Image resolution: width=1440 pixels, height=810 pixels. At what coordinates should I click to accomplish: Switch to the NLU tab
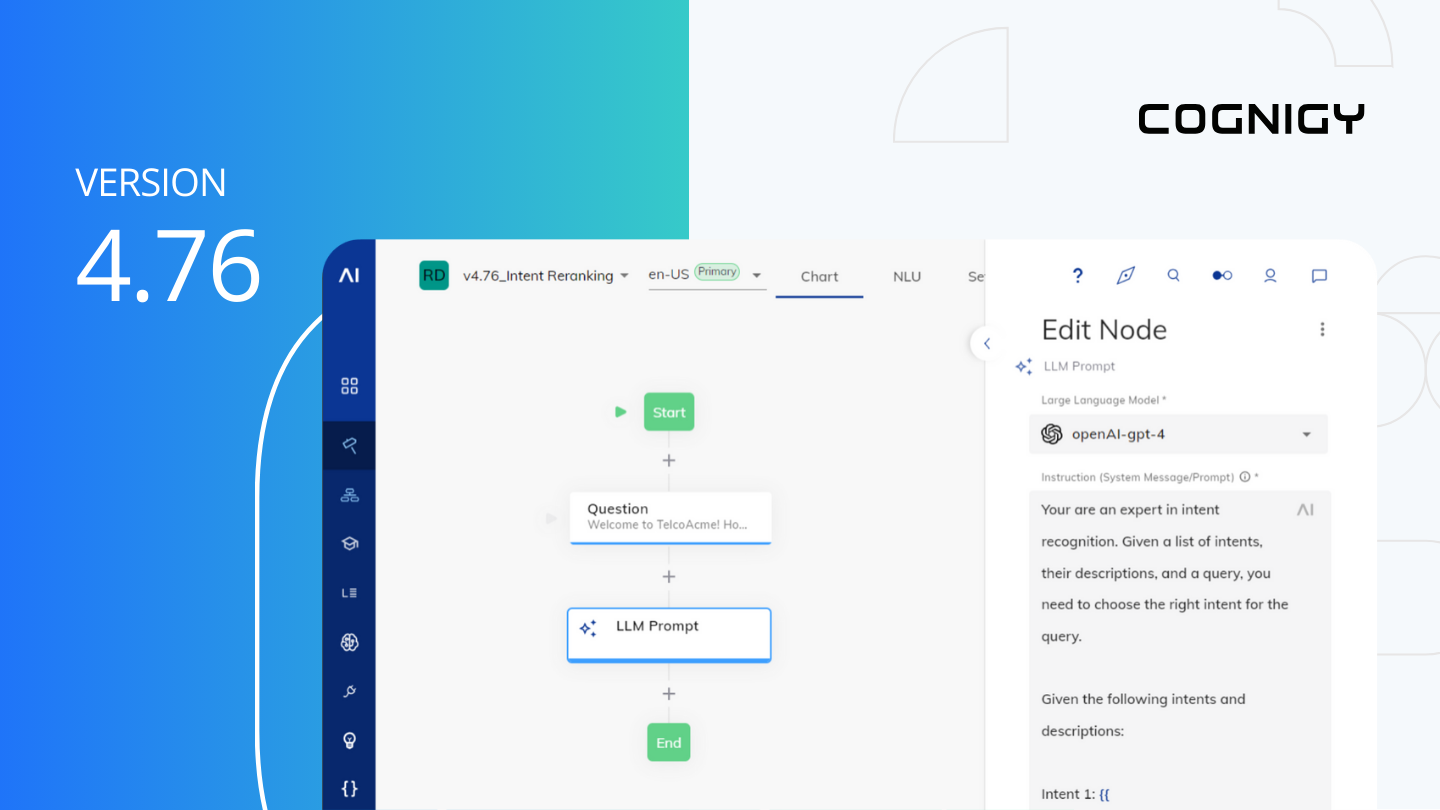coord(906,276)
